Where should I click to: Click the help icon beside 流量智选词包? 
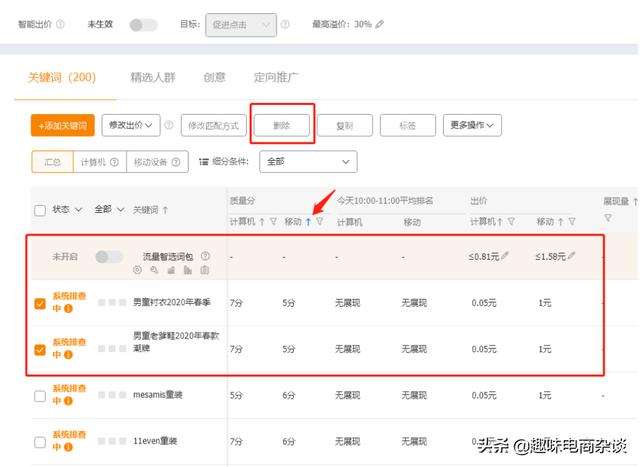point(205,256)
